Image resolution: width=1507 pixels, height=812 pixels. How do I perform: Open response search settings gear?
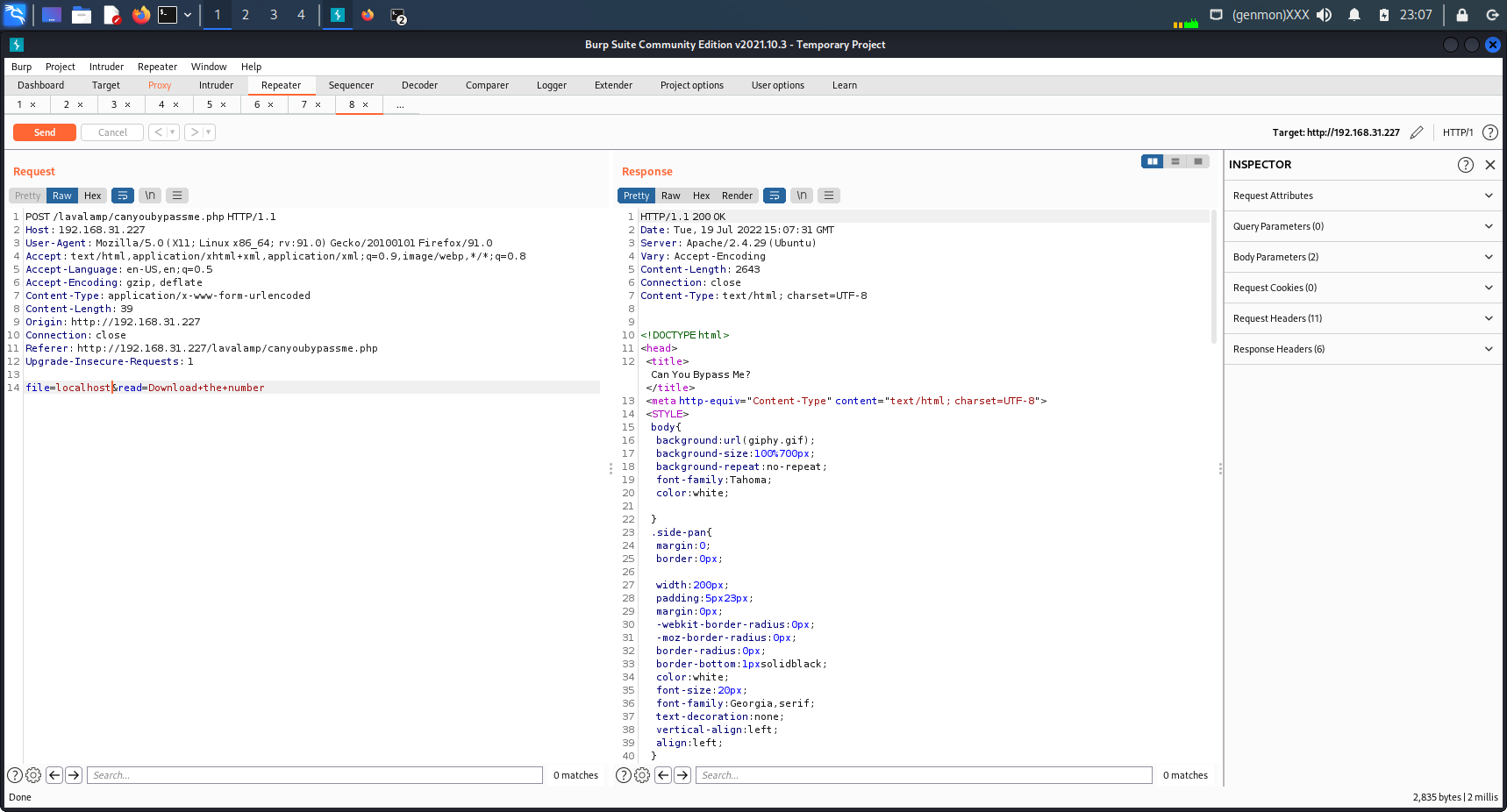[642, 775]
